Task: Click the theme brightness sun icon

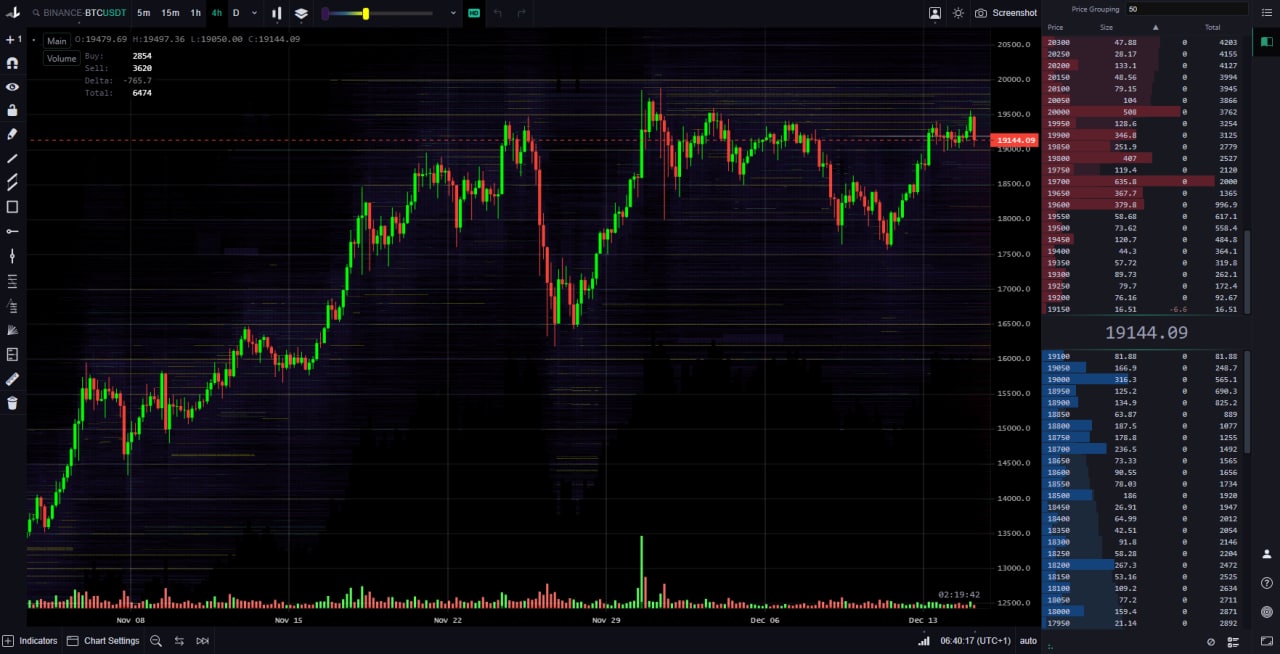Action: [x=958, y=13]
